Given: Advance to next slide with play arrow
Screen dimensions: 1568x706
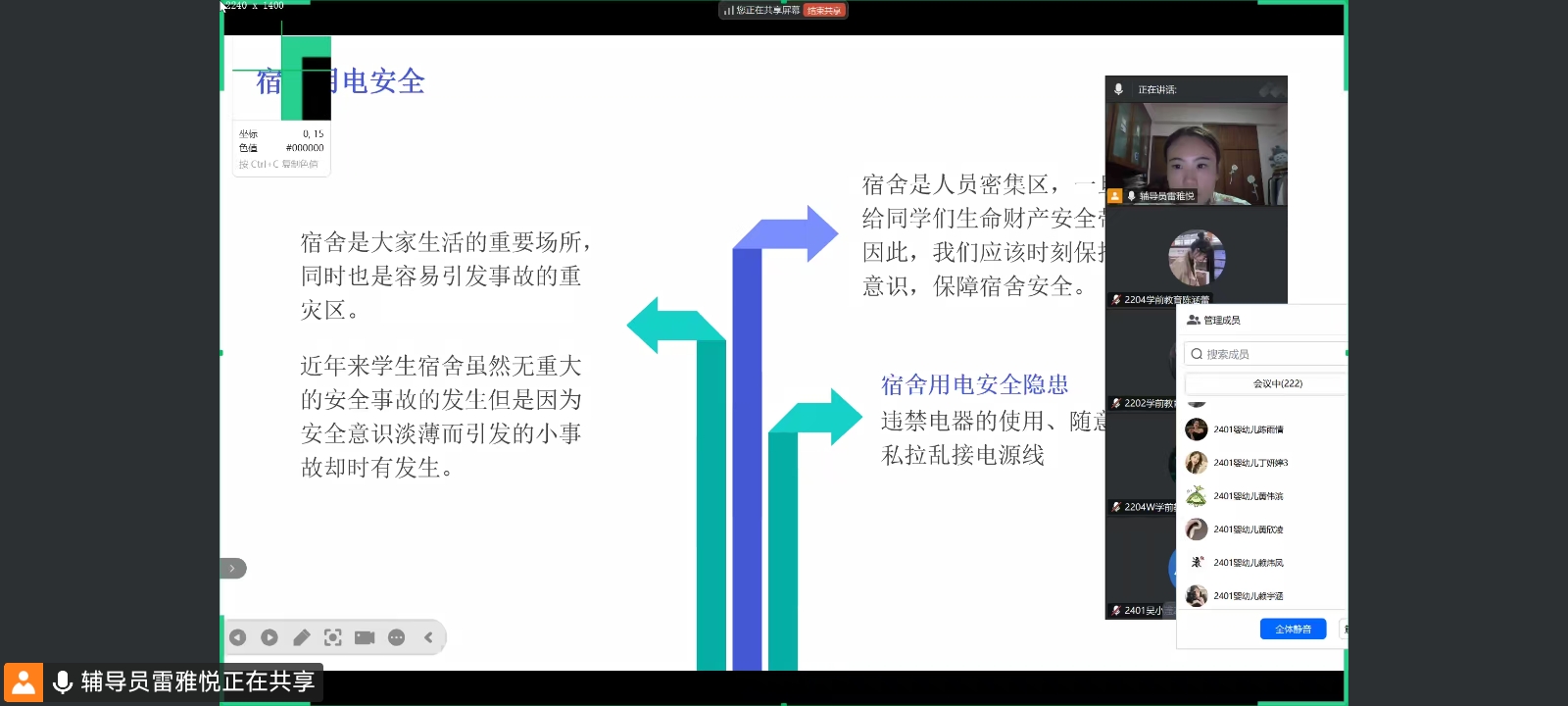Looking at the screenshot, I should [269, 637].
